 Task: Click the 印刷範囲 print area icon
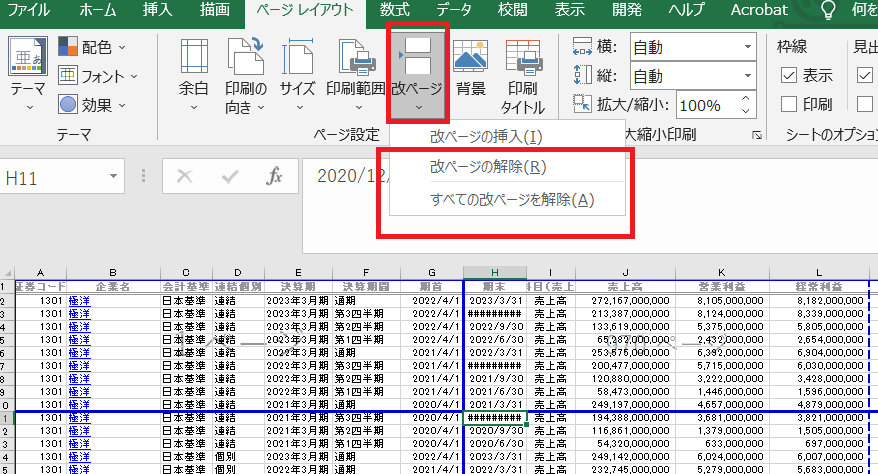[x=356, y=57]
